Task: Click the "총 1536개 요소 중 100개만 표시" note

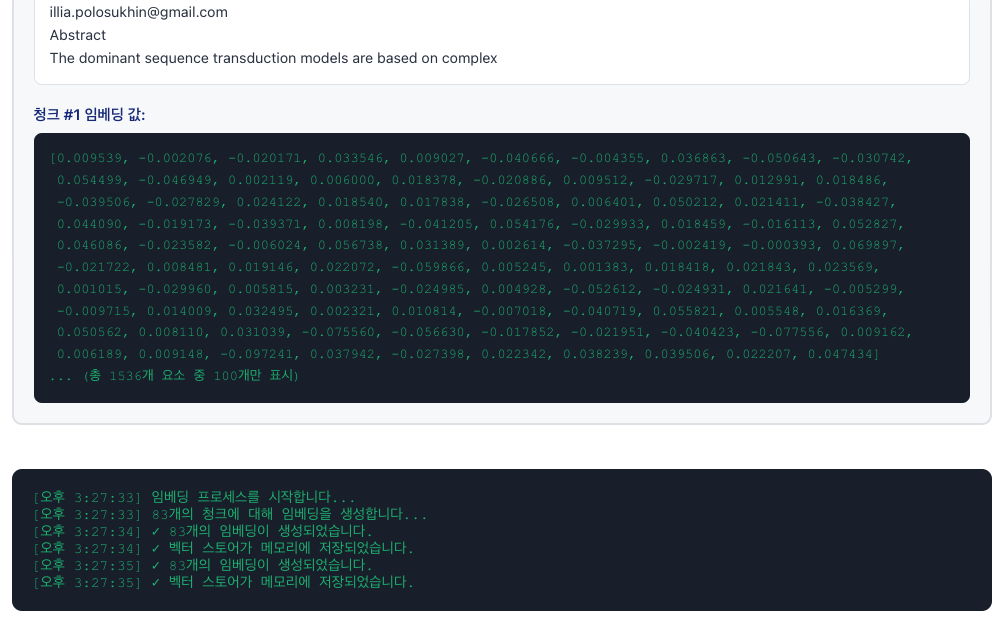Action: 191,376
